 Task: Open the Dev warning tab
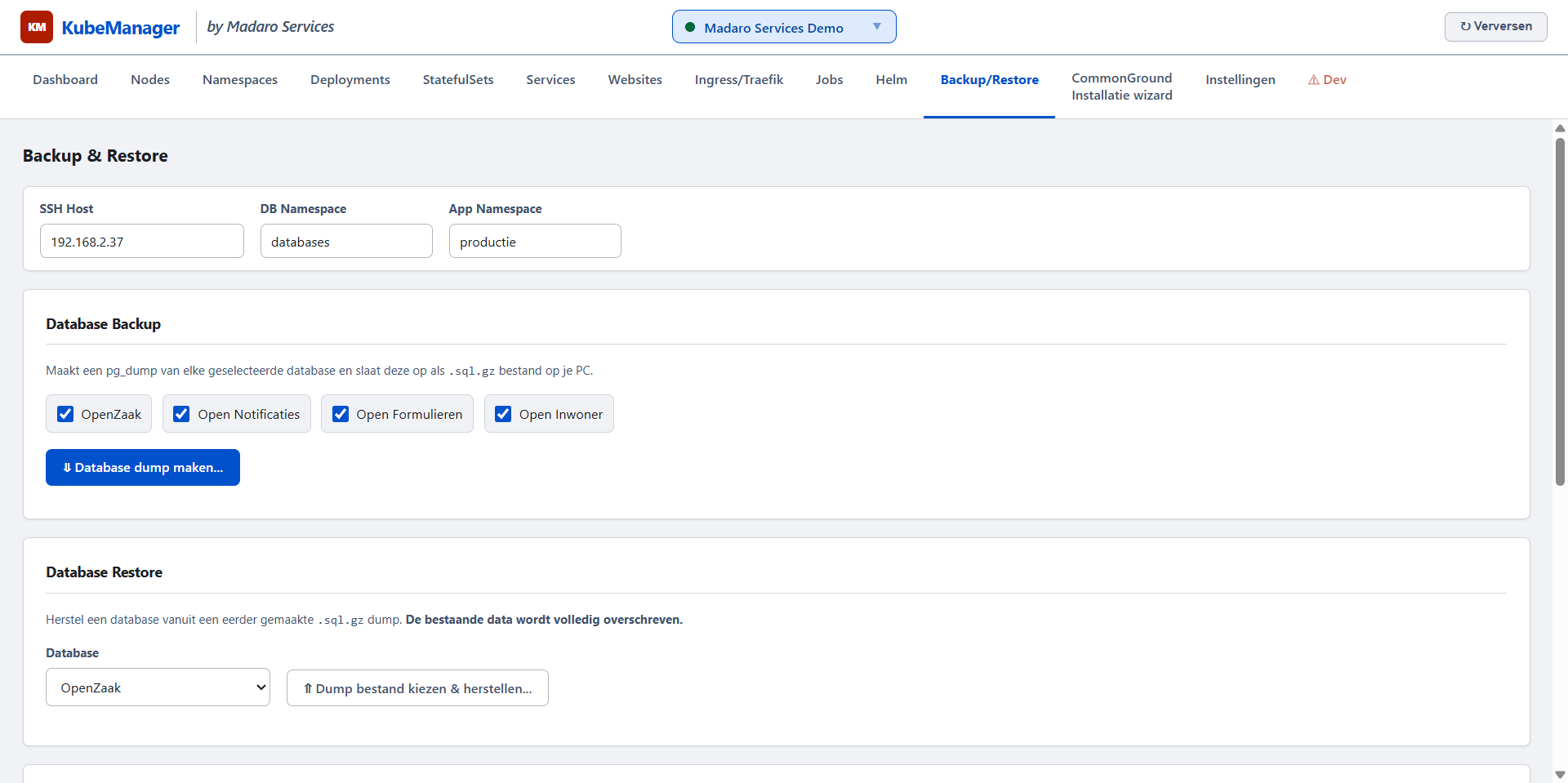coord(1327,79)
